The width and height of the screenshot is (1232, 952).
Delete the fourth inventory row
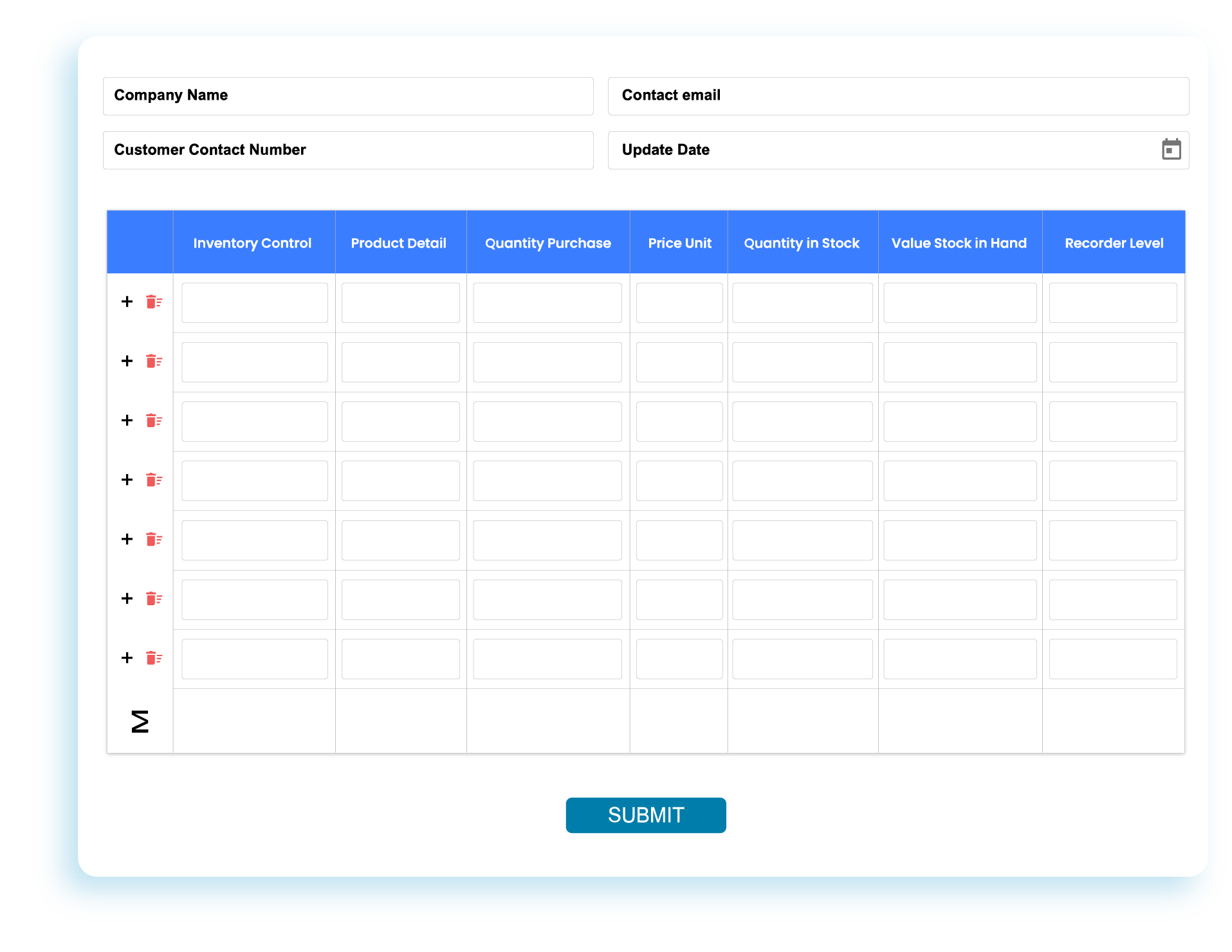click(154, 480)
